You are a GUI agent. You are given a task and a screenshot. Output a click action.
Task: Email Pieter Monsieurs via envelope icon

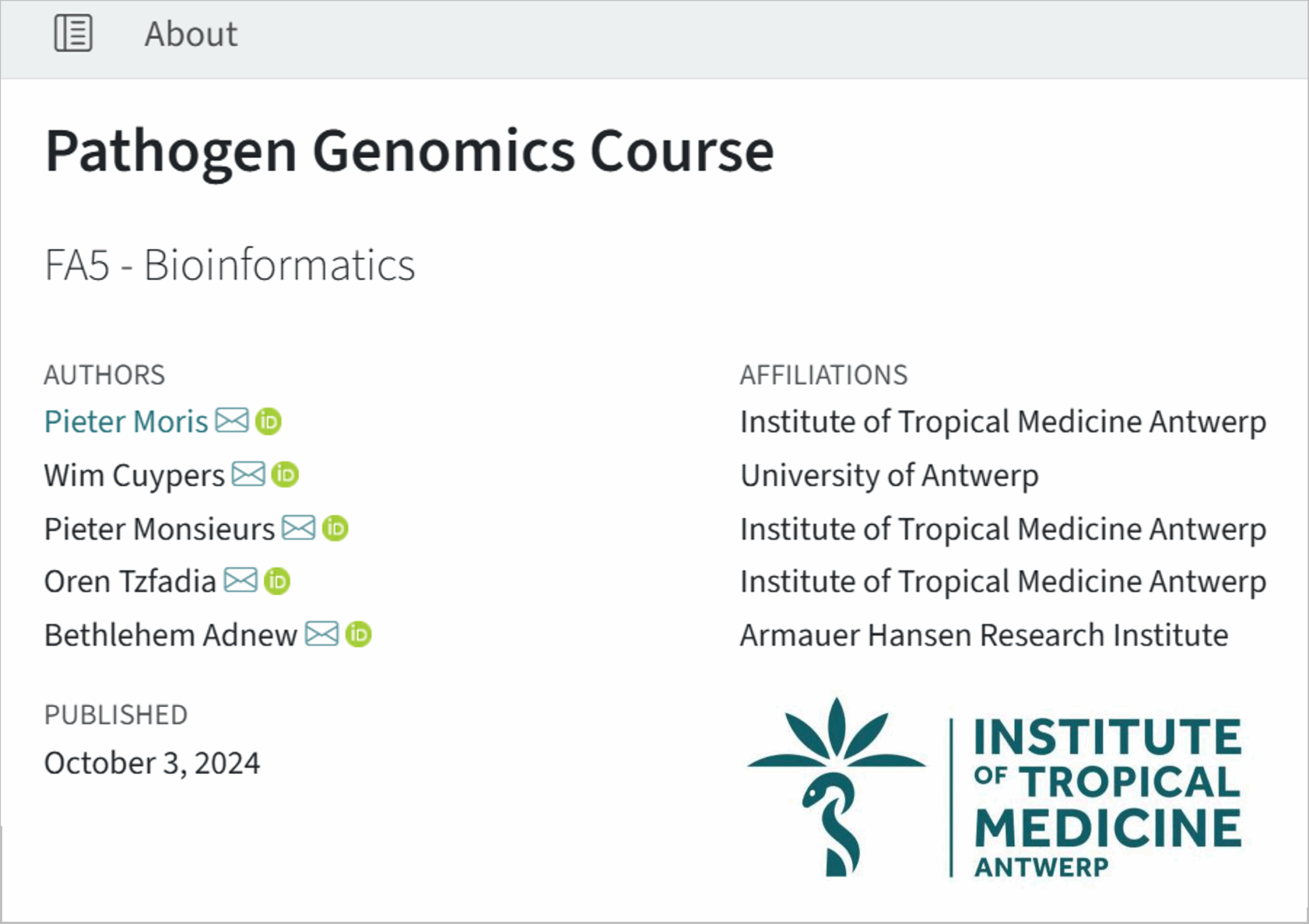click(x=299, y=527)
